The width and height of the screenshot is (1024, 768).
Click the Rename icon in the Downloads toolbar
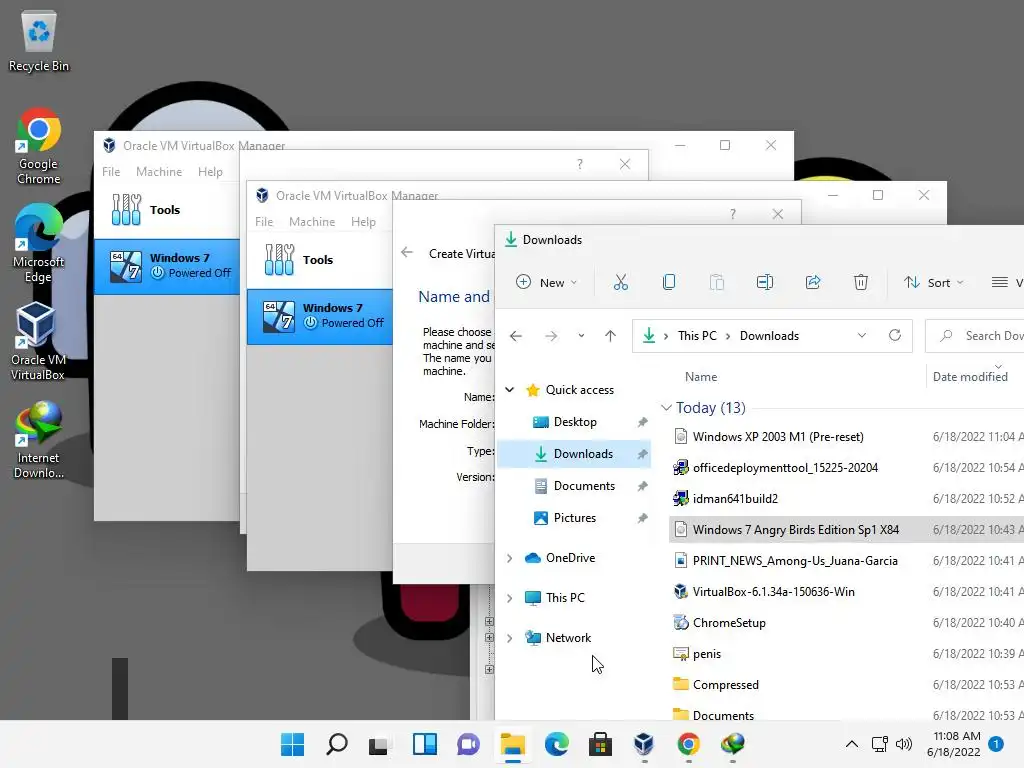pos(765,282)
